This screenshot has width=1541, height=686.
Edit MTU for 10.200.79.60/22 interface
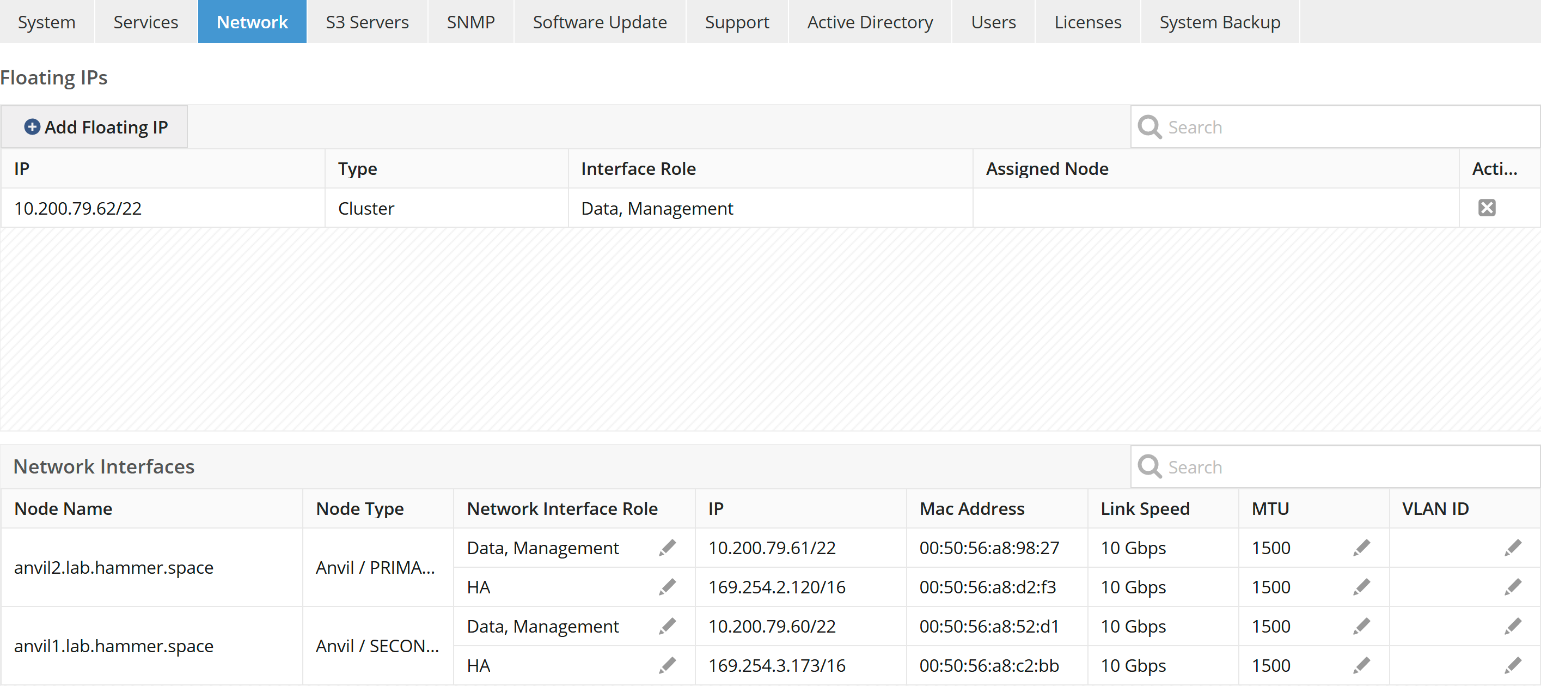tap(1361, 626)
